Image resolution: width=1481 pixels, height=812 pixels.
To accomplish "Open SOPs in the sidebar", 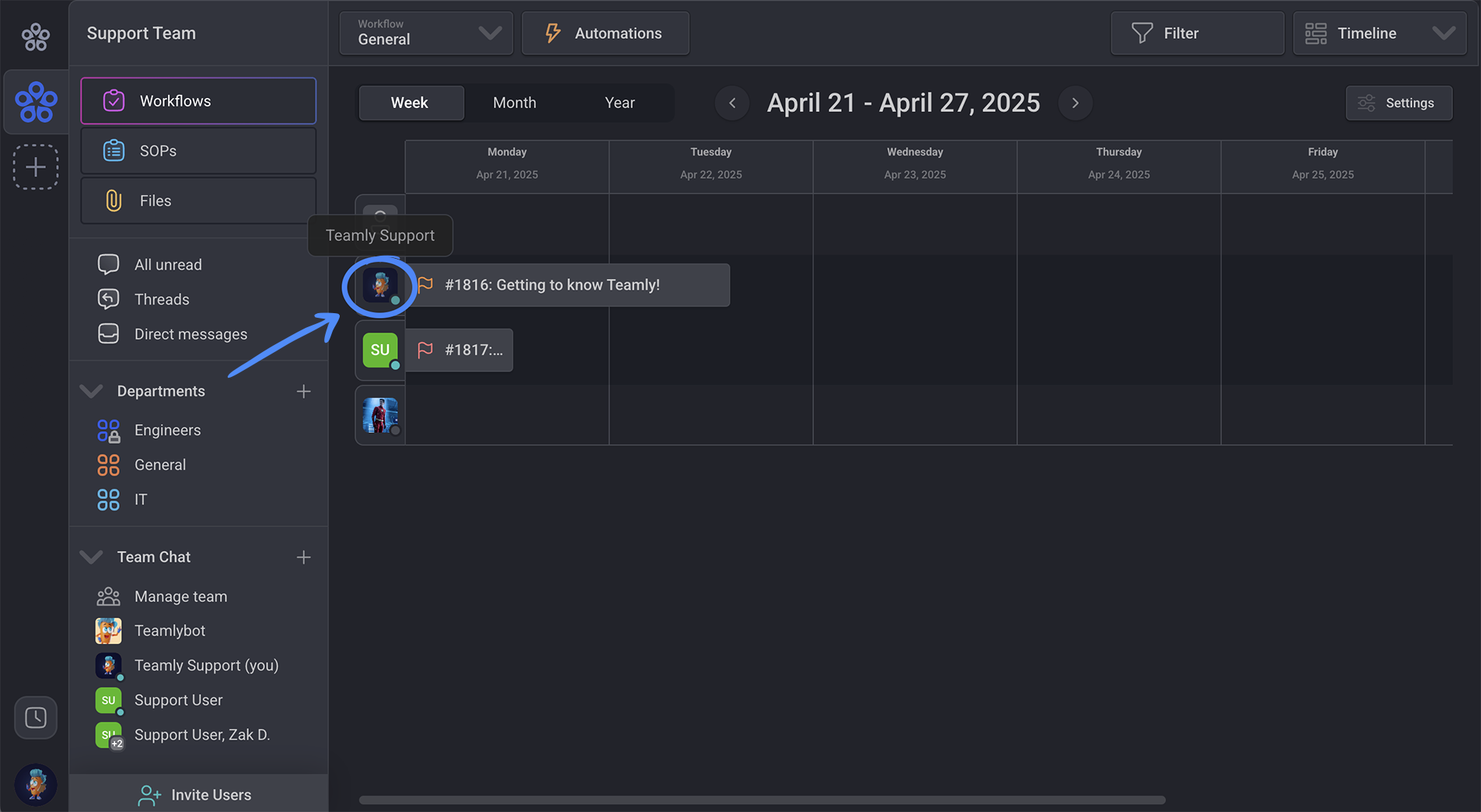I will click(x=198, y=151).
